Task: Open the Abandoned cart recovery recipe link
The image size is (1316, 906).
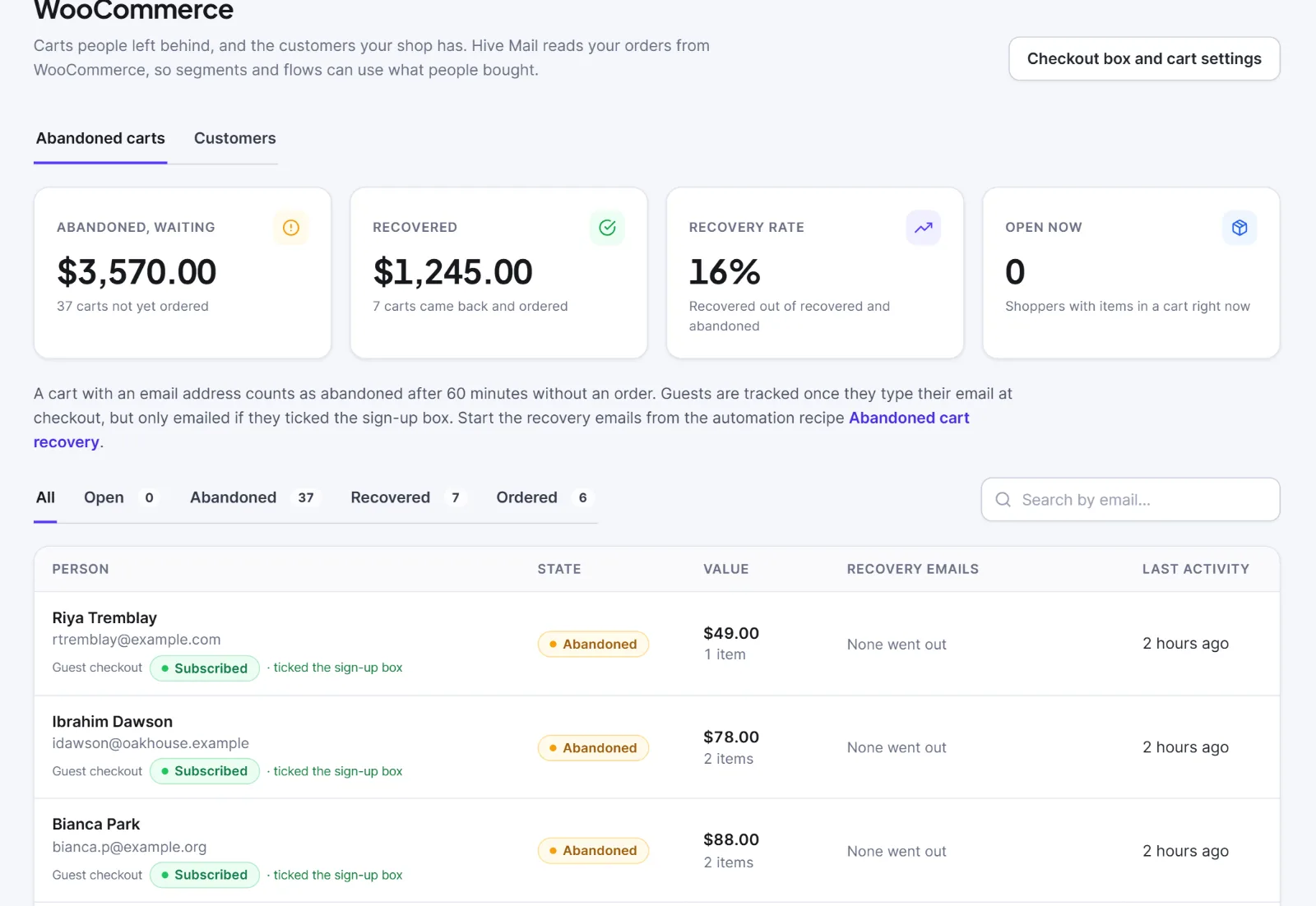Action: click(x=502, y=430)
